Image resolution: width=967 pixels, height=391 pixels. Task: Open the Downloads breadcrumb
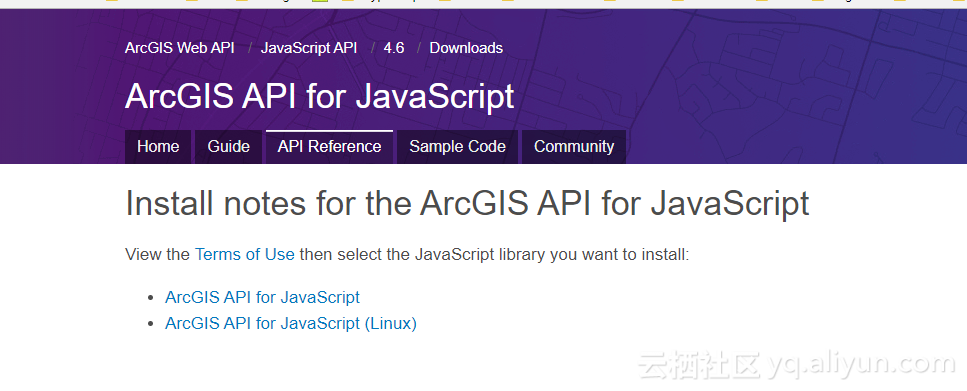pyautogui.click(x=466, y=48)
